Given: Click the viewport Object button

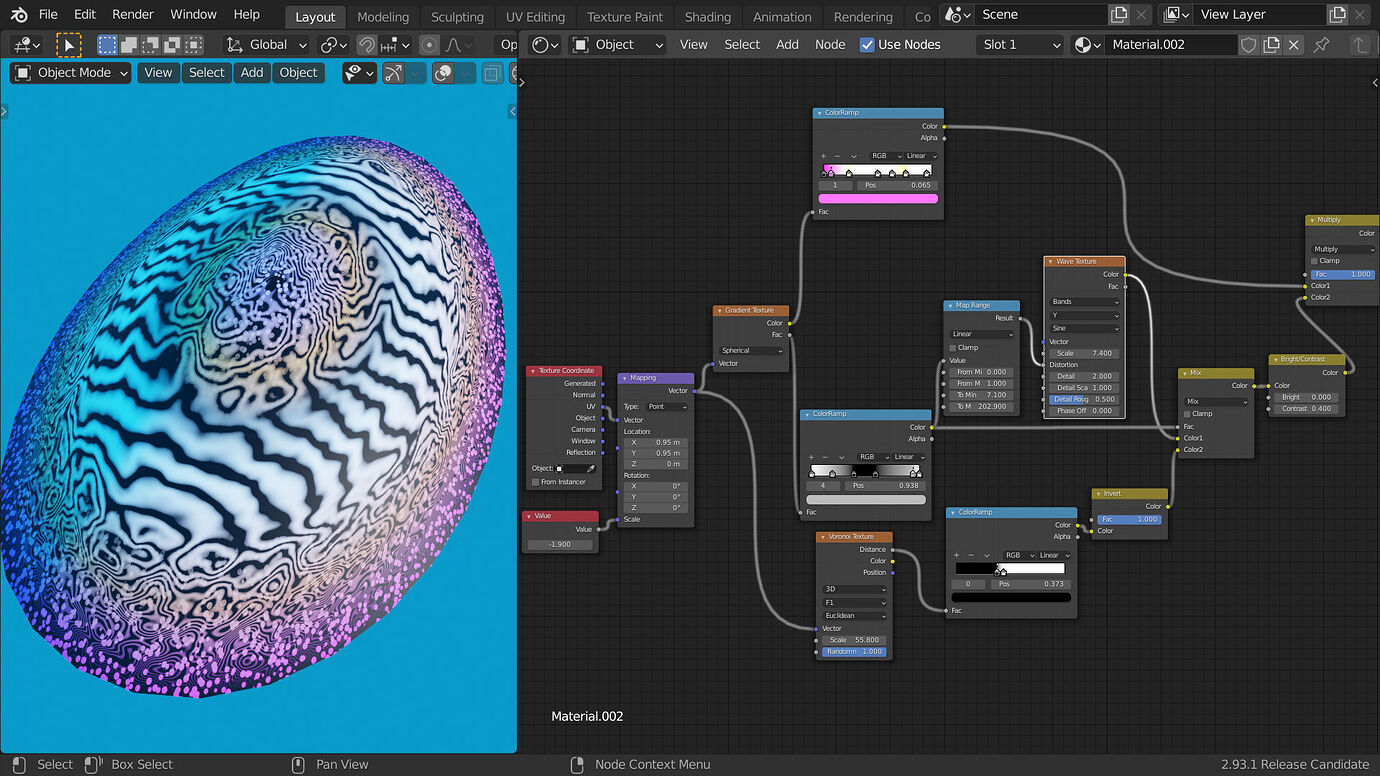Looking at the screenshot, I should (x=298, y=73).
